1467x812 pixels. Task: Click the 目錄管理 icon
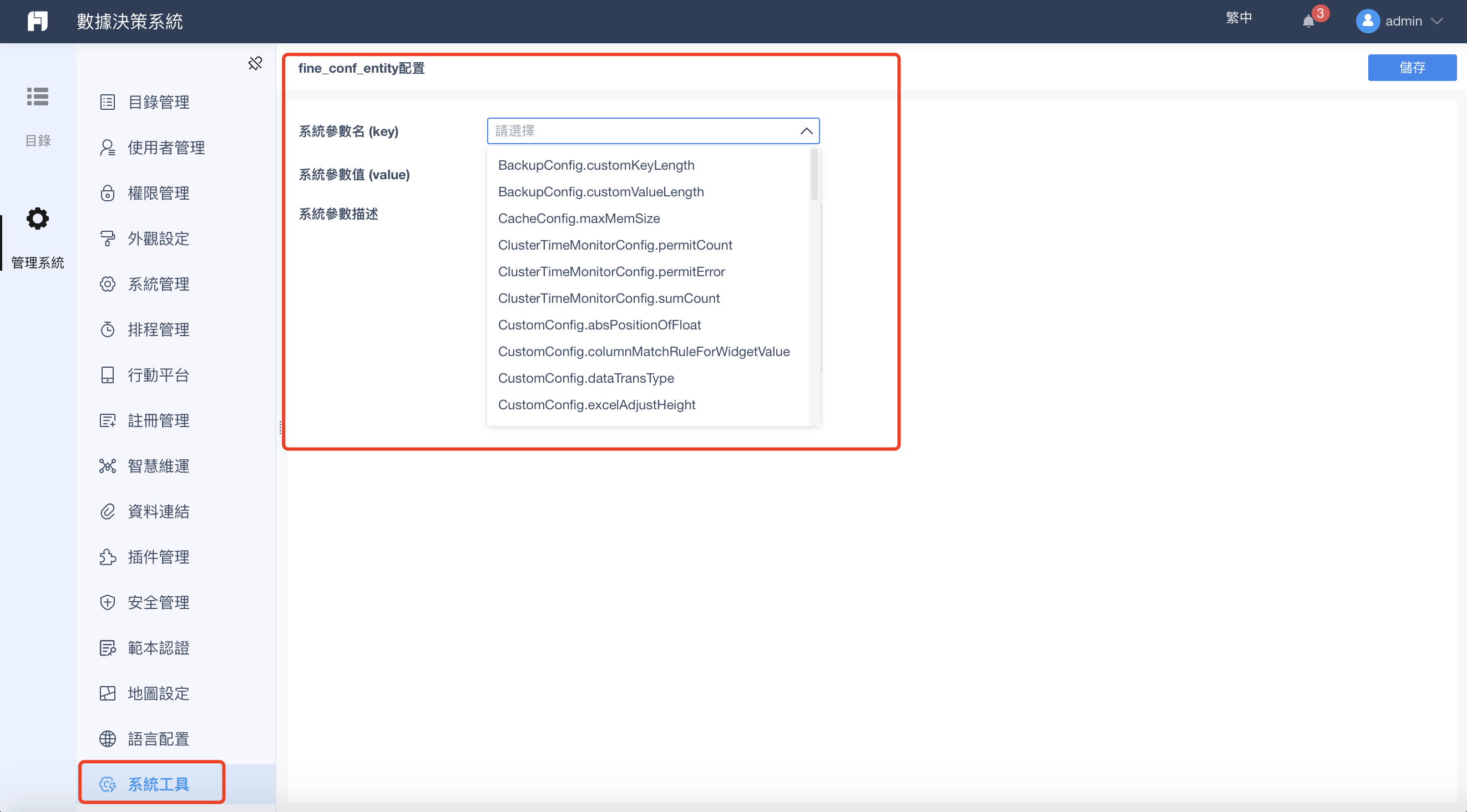108,102
